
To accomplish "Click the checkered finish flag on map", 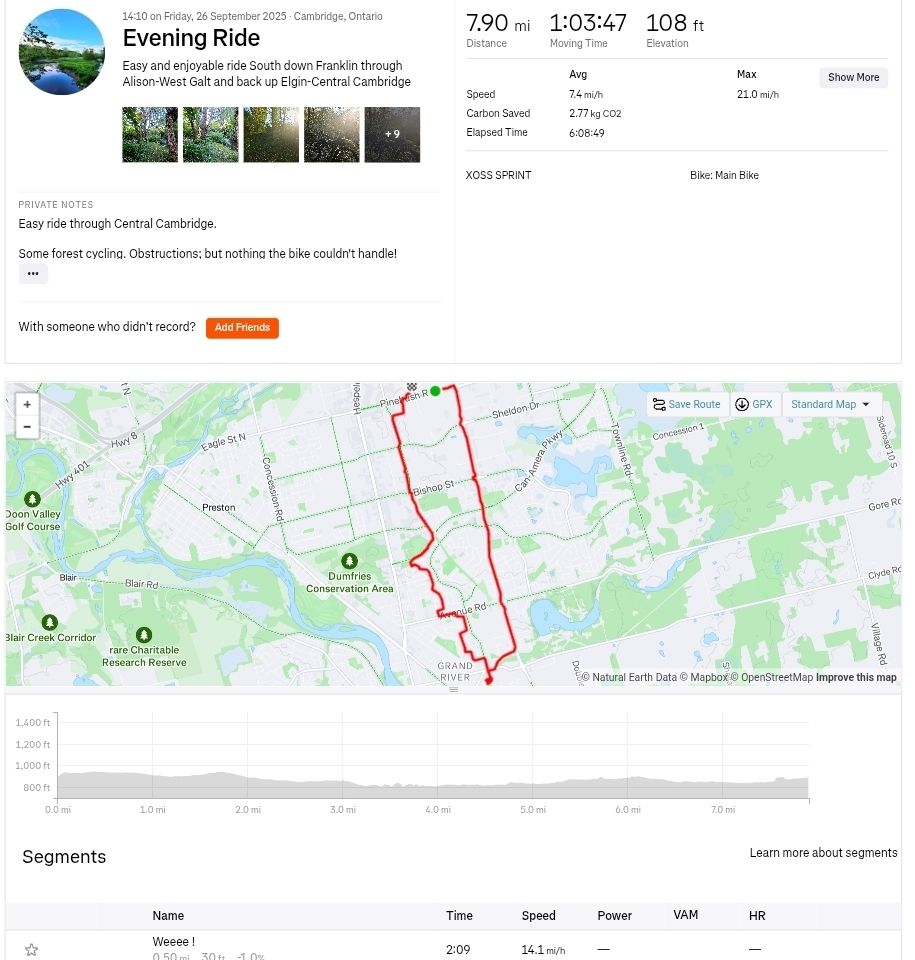I will 412,387.
